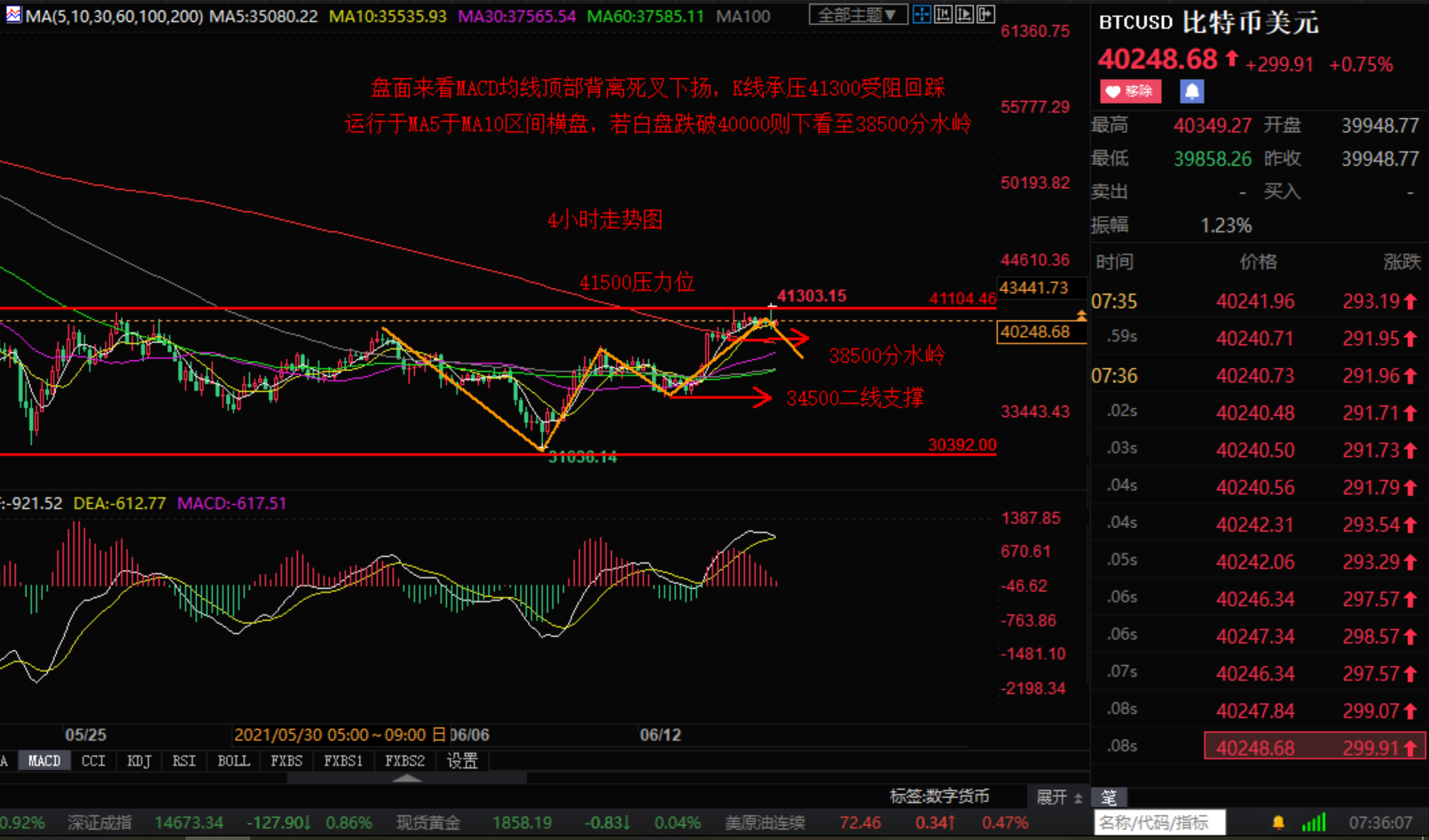Screen dimensions: 1429x840
Task: Switch to the KDJ indicator tab
Action: 139,761
